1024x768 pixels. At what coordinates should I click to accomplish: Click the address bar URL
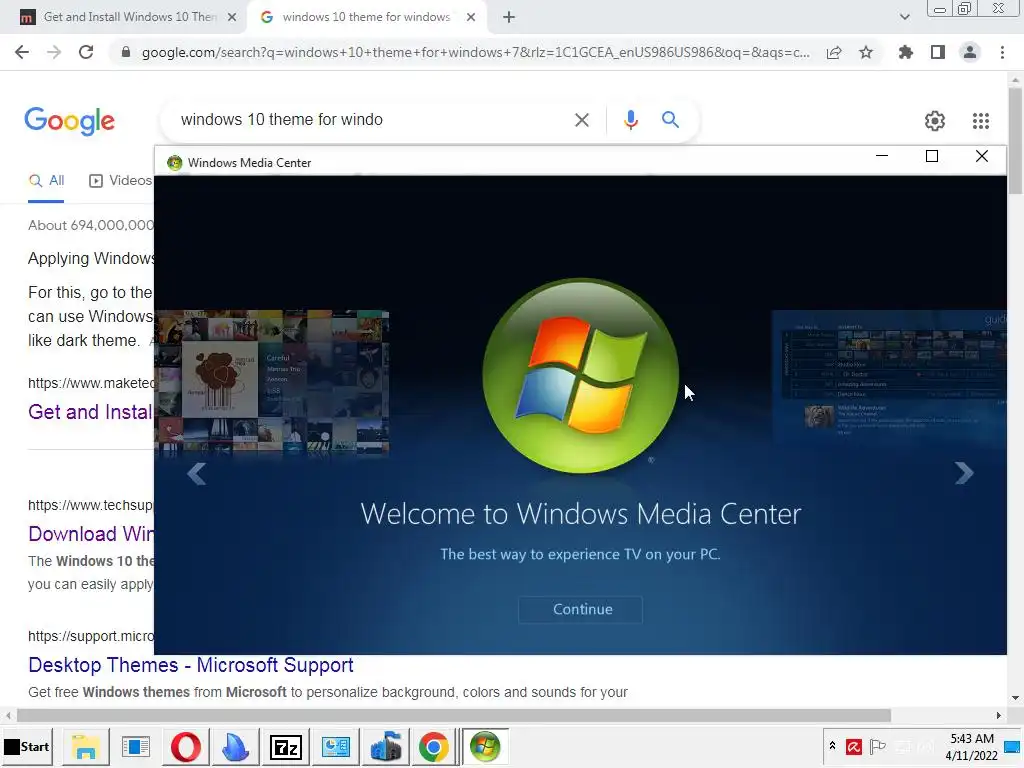click(x=475, y=53)
